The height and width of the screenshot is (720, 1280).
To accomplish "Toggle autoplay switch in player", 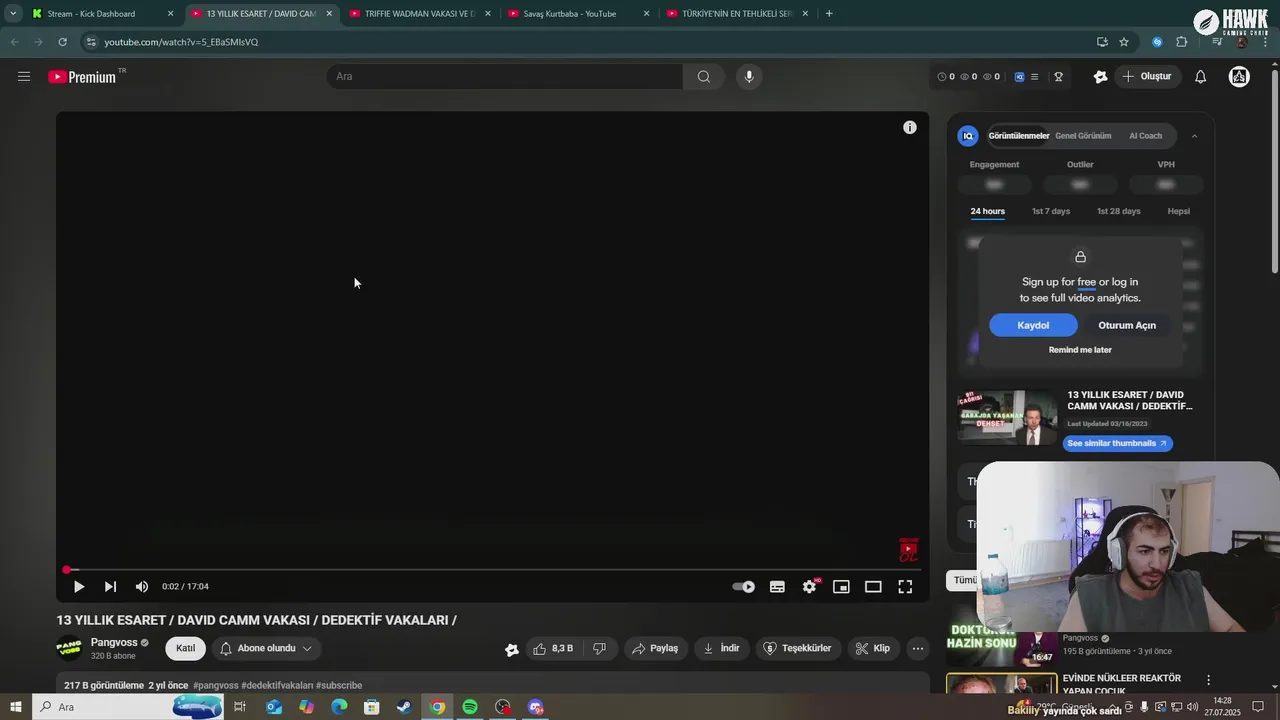I will coord(744,587).
